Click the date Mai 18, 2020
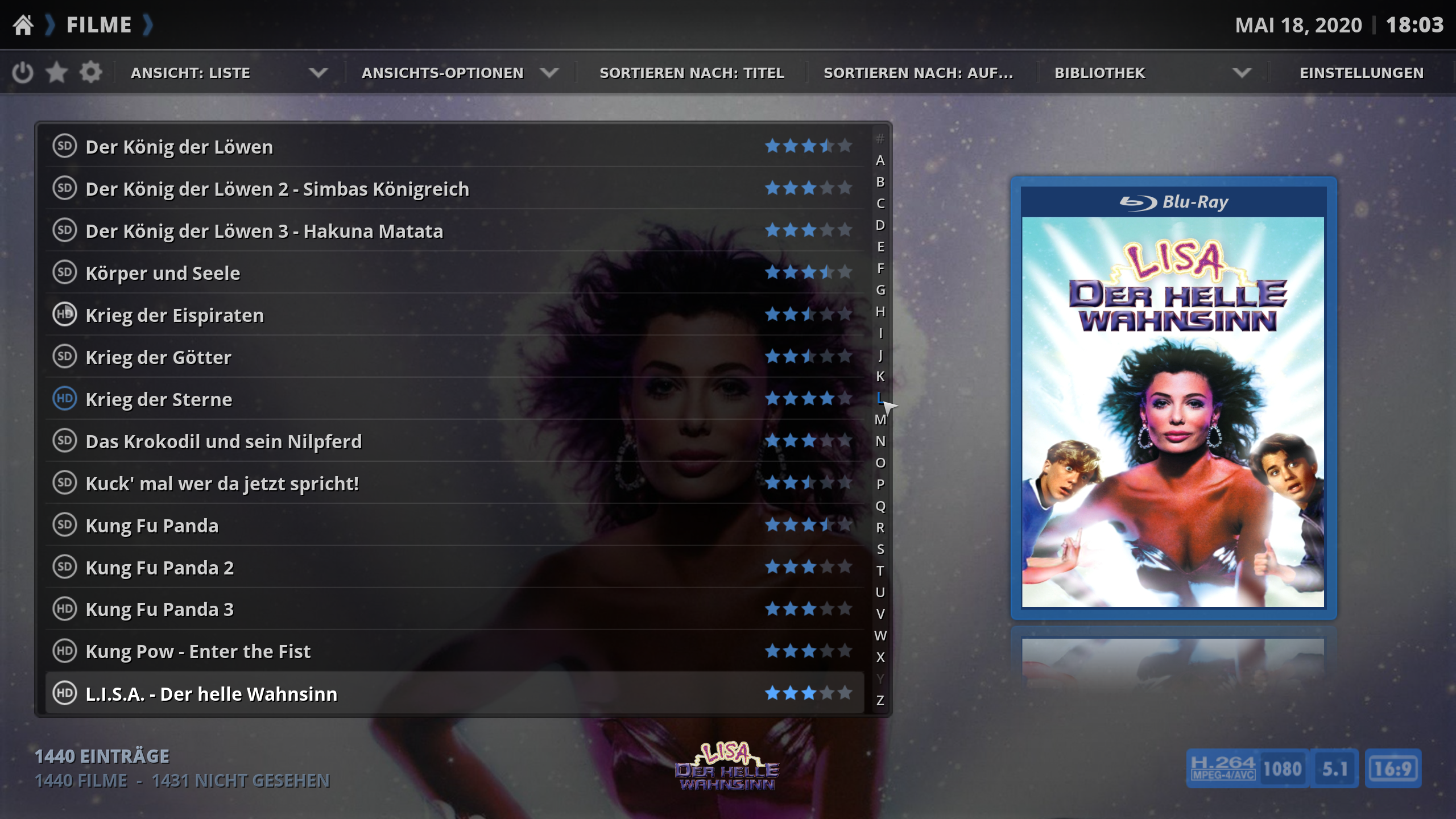This screenshot has width=1456, height=819. [1298, 25]
